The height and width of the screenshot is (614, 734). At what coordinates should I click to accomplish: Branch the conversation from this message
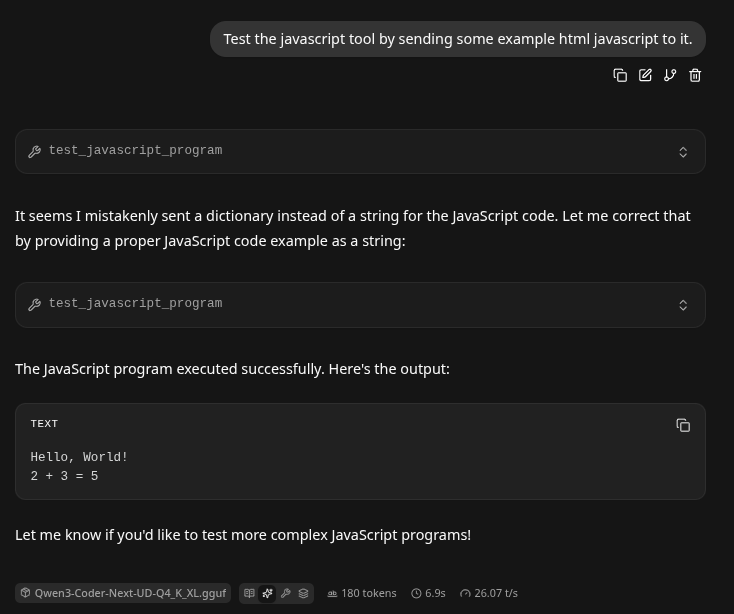point(670,75)
